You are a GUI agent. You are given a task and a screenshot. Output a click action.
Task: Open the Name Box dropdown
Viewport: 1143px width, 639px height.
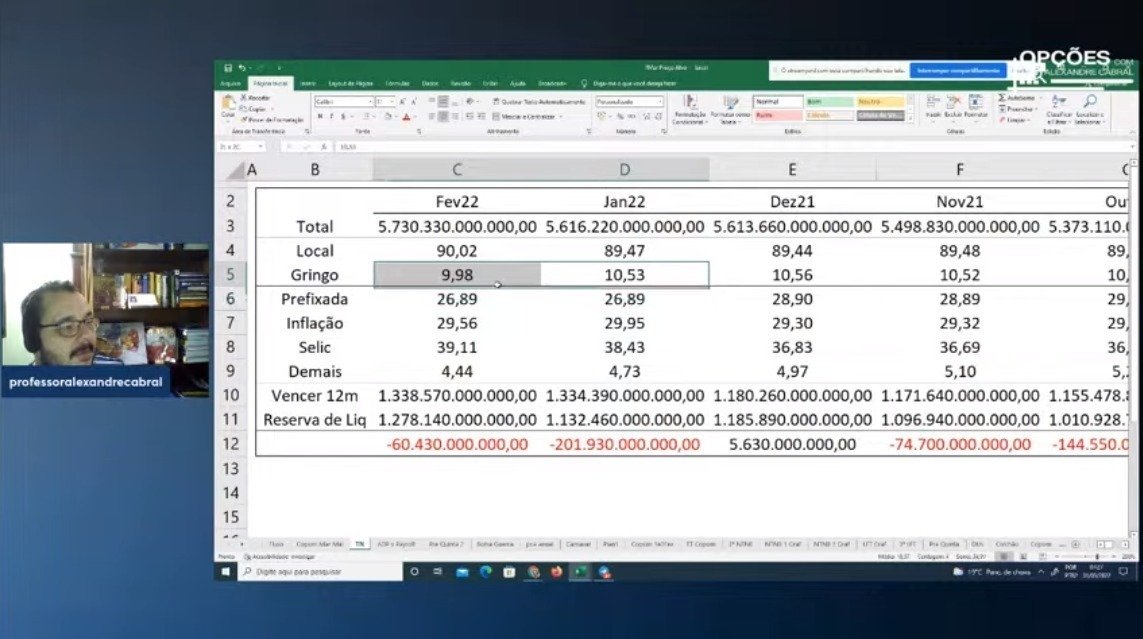coord(260,146)
